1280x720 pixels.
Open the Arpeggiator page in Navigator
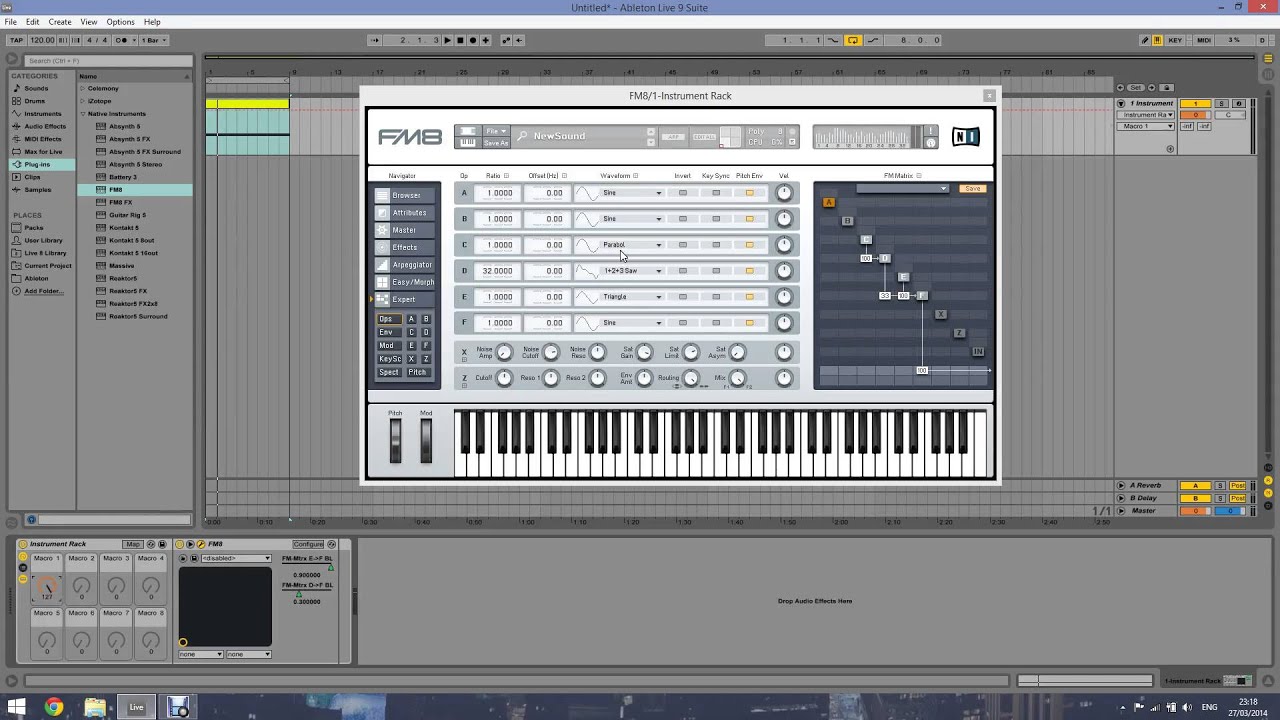404,265
